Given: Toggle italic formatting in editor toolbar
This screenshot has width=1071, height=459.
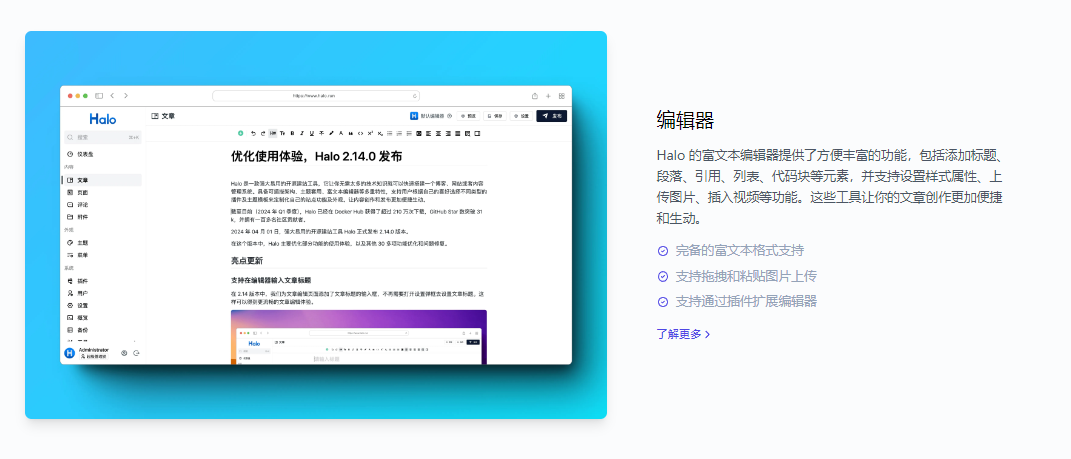Looking at the screenshot, I should click(x=302, y=133).
